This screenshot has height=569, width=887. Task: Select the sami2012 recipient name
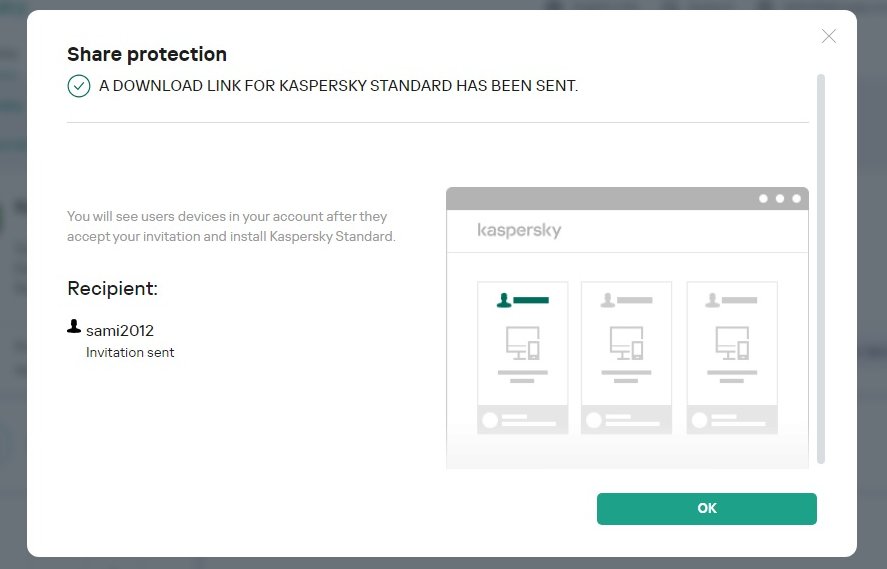coord(120,330)
